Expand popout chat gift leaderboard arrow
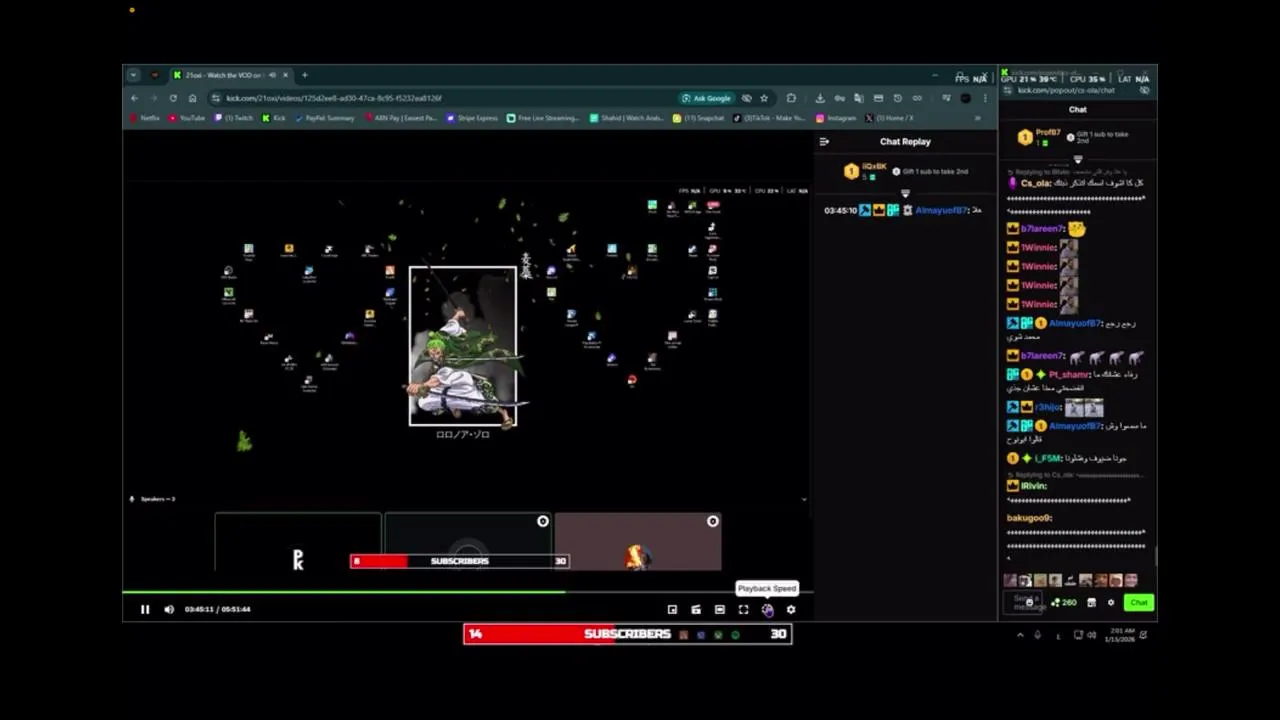The height and width of the screenshot is (720, 1280). [x=1078, y=160]
